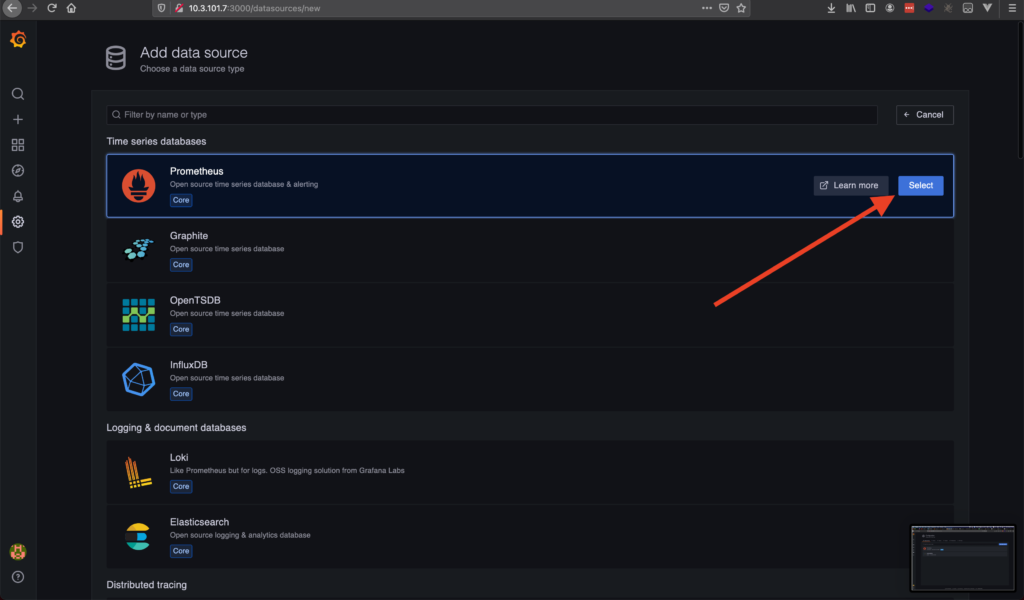Reload the page with the browser refresh icon

52,8
